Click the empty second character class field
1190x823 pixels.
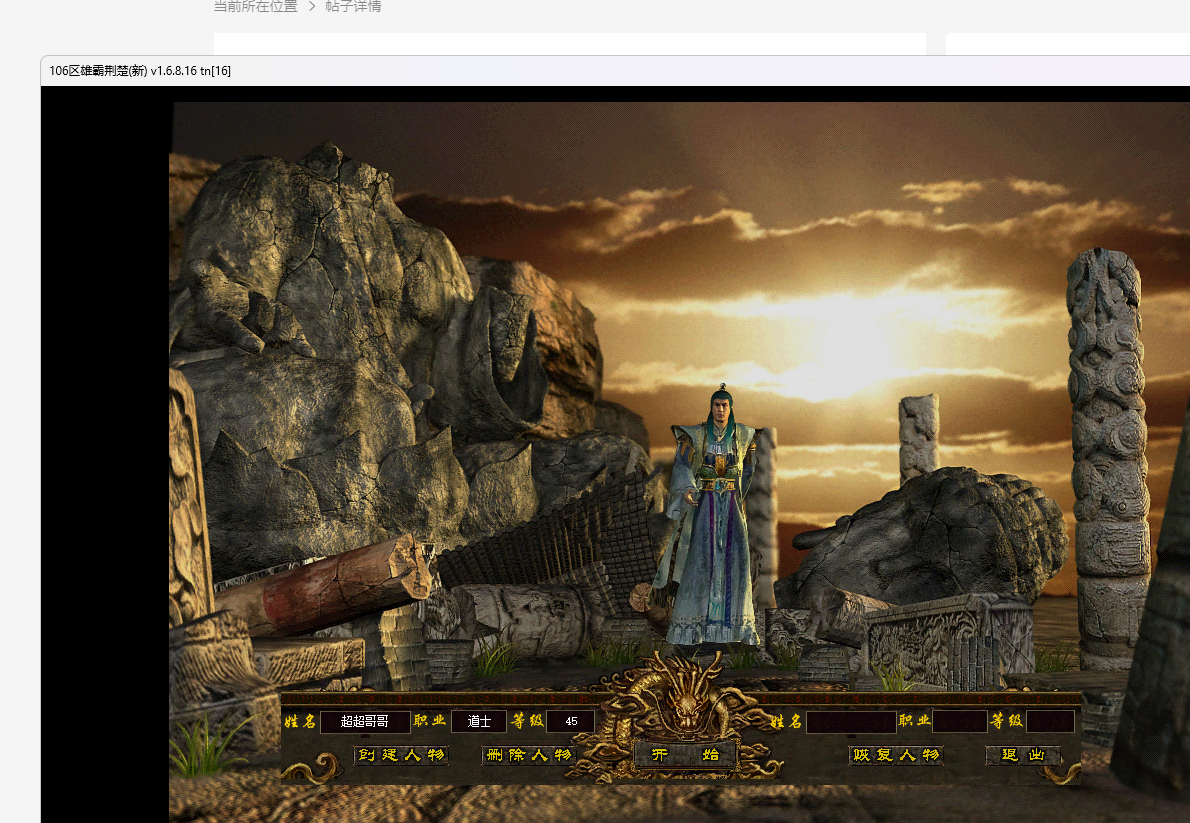959,721
